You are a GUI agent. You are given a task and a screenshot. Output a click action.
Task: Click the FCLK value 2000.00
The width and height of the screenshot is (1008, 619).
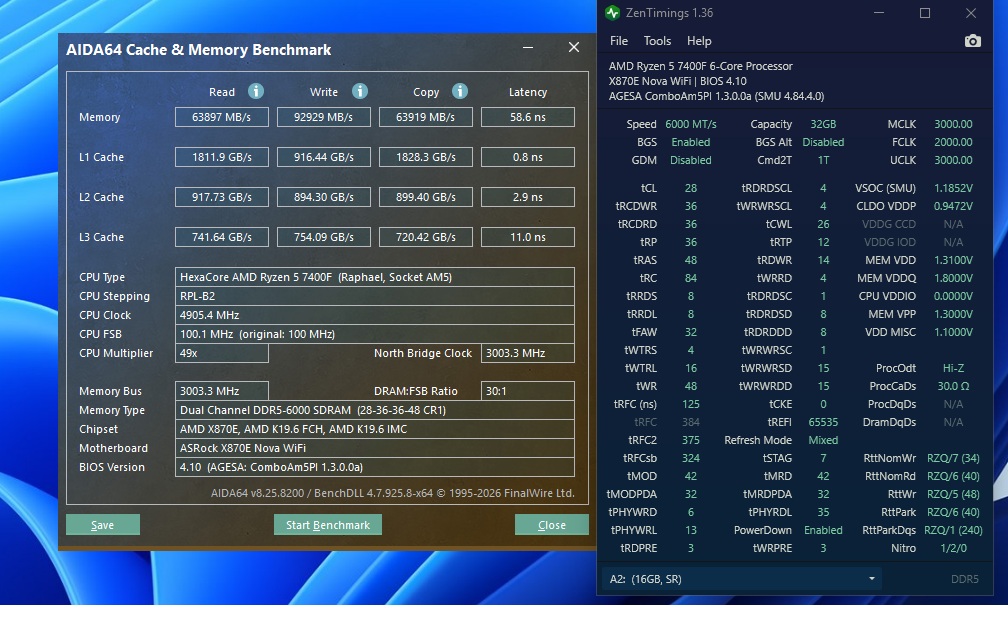953,142
